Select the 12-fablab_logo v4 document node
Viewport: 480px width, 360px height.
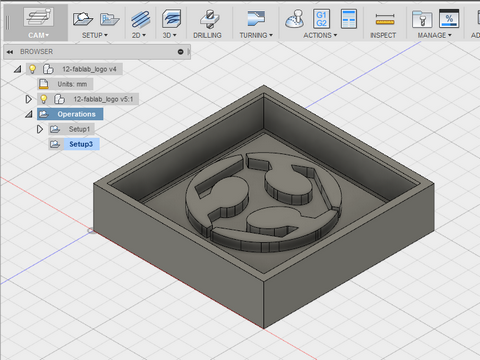(x=89, y=69)
